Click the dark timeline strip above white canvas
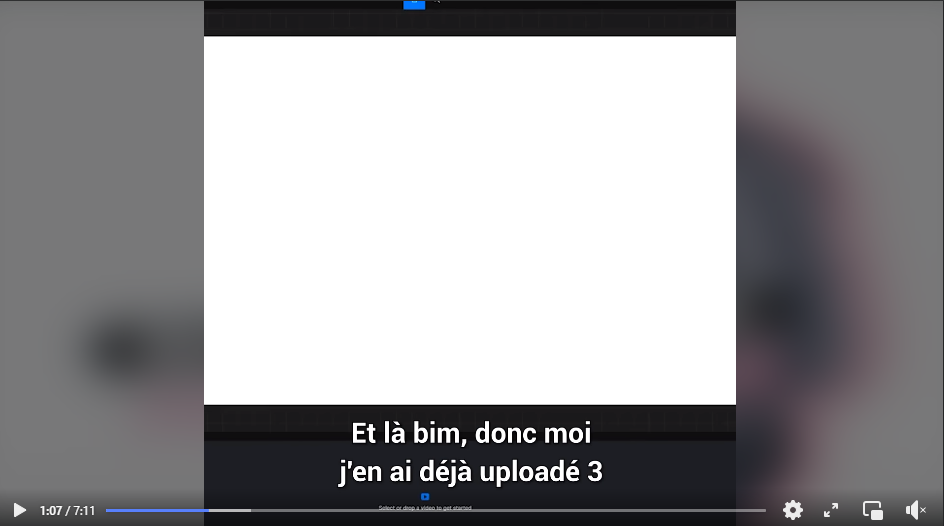This screenshot has width=944, height=526. click(470, 23)
